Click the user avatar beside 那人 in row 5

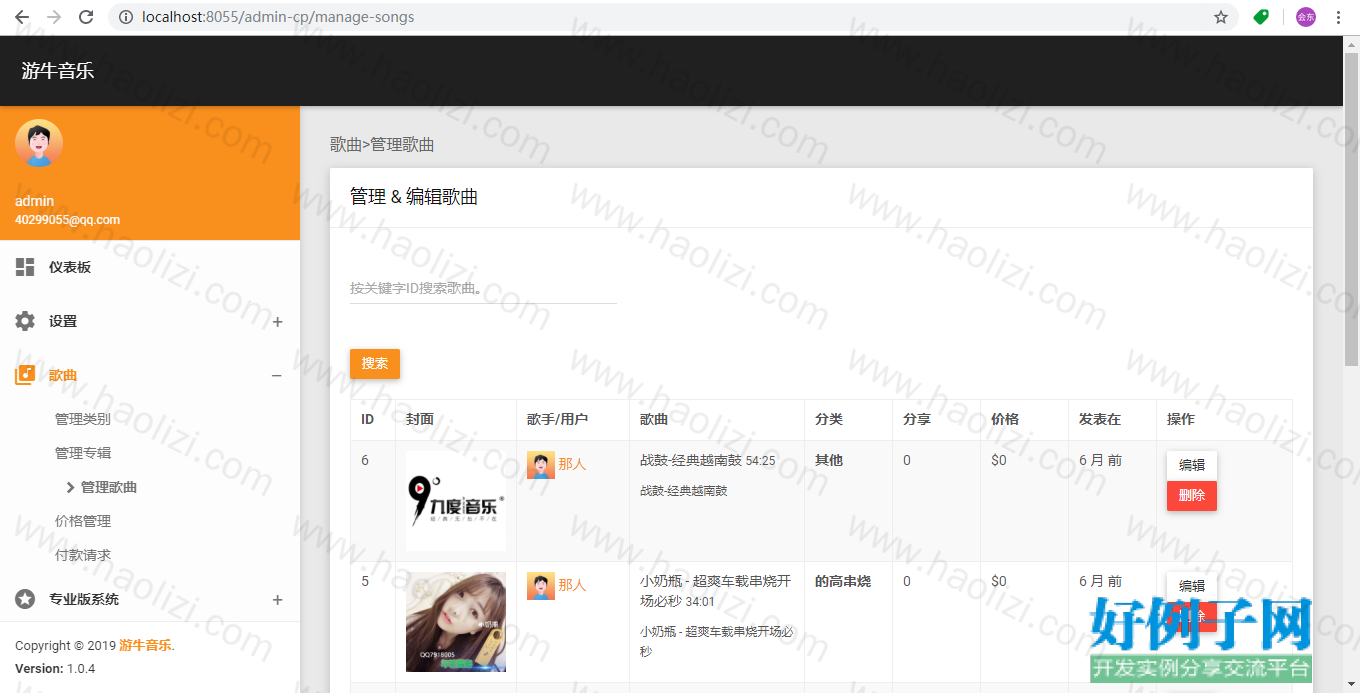tap(541, 586)
